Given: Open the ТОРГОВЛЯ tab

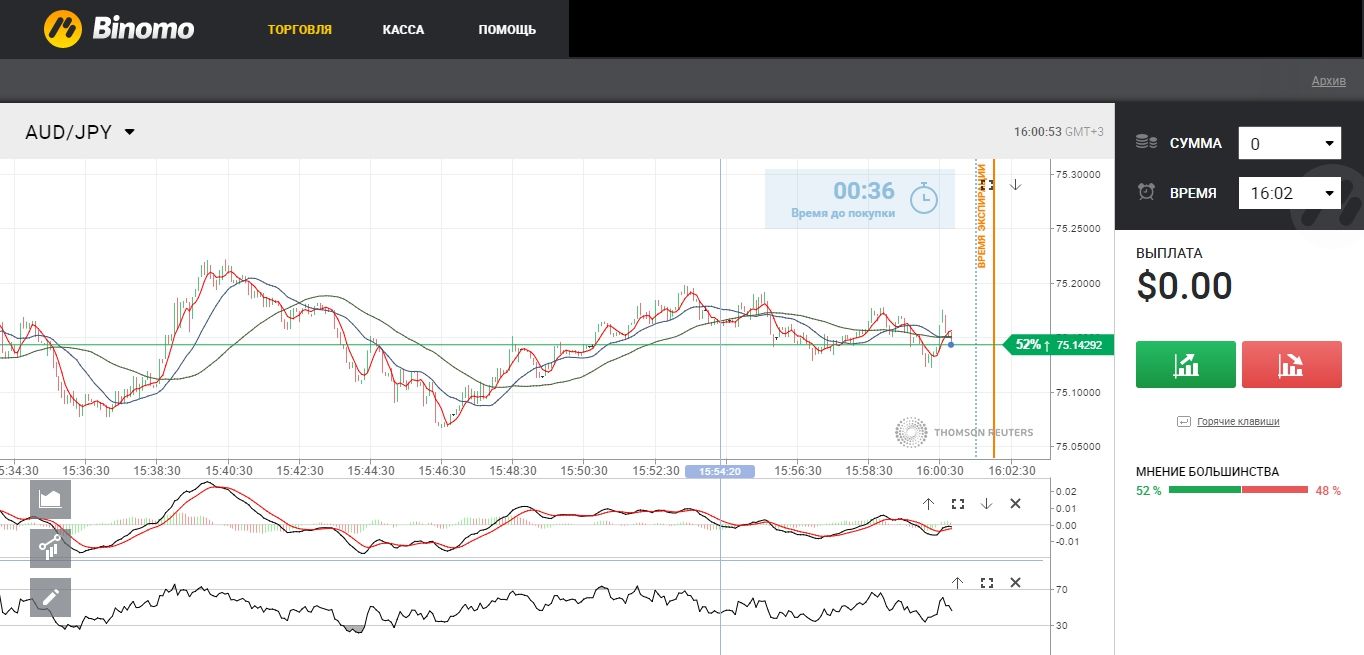Looking at the screenshot, I should [x=300, y=29].
